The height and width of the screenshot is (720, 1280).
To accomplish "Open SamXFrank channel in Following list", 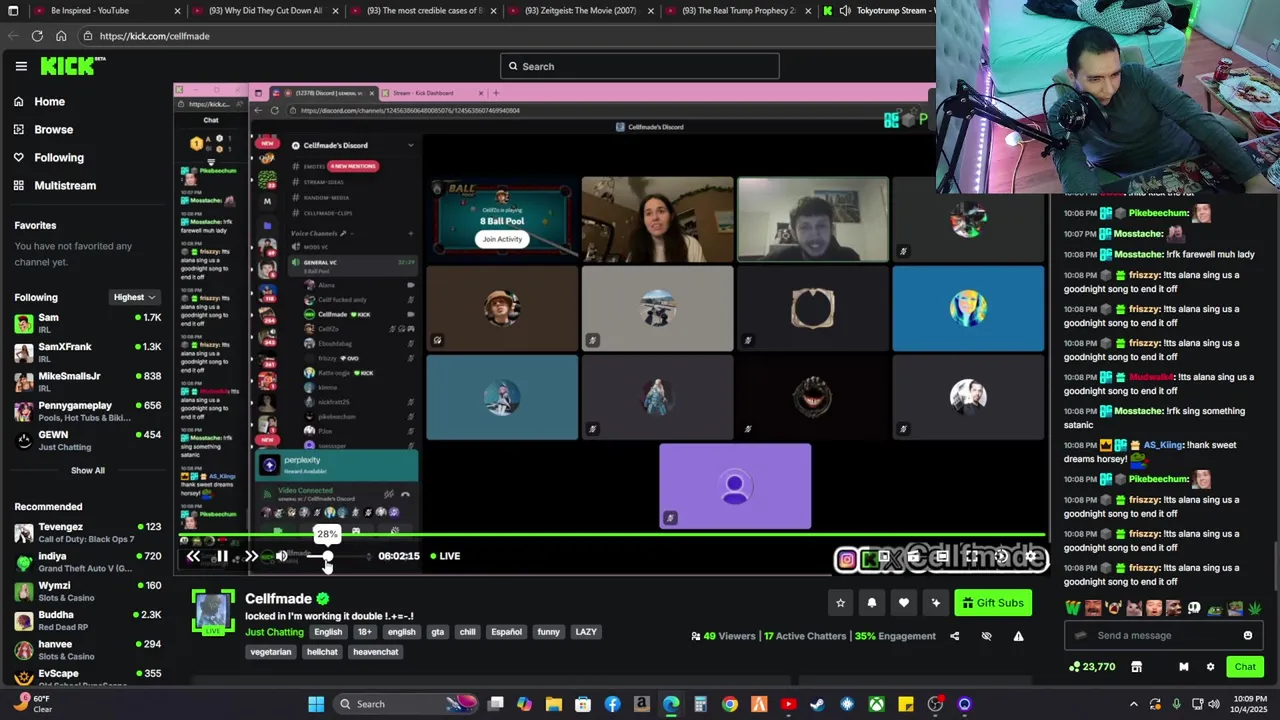I will click(x=86, y=352).
